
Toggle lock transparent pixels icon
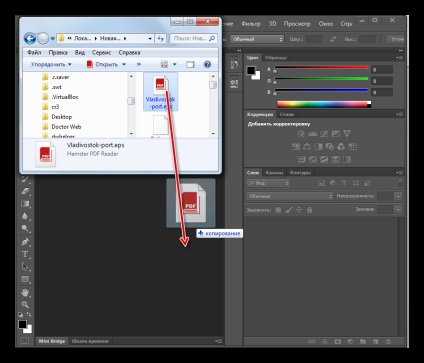click(x=278, y=210)
